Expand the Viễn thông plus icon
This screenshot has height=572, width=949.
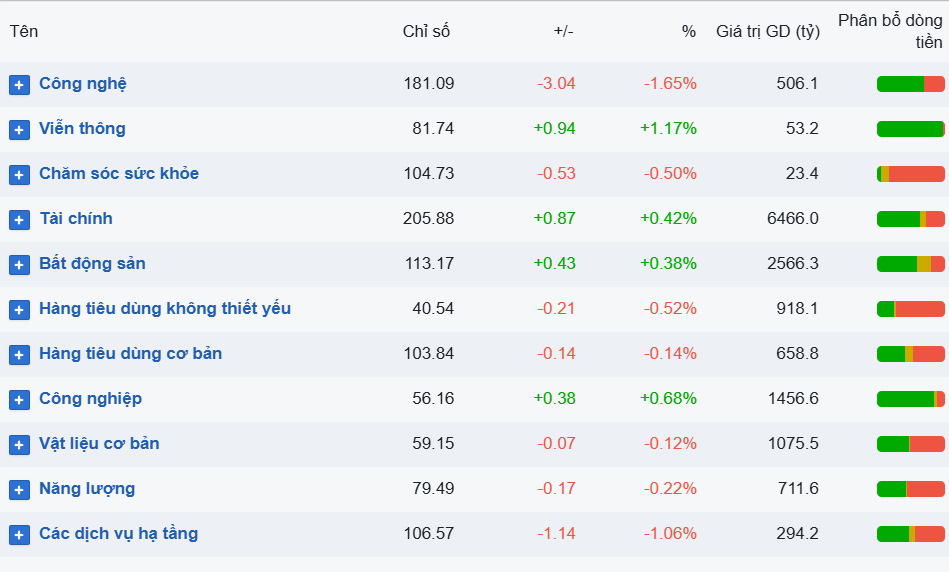point(19,130)
